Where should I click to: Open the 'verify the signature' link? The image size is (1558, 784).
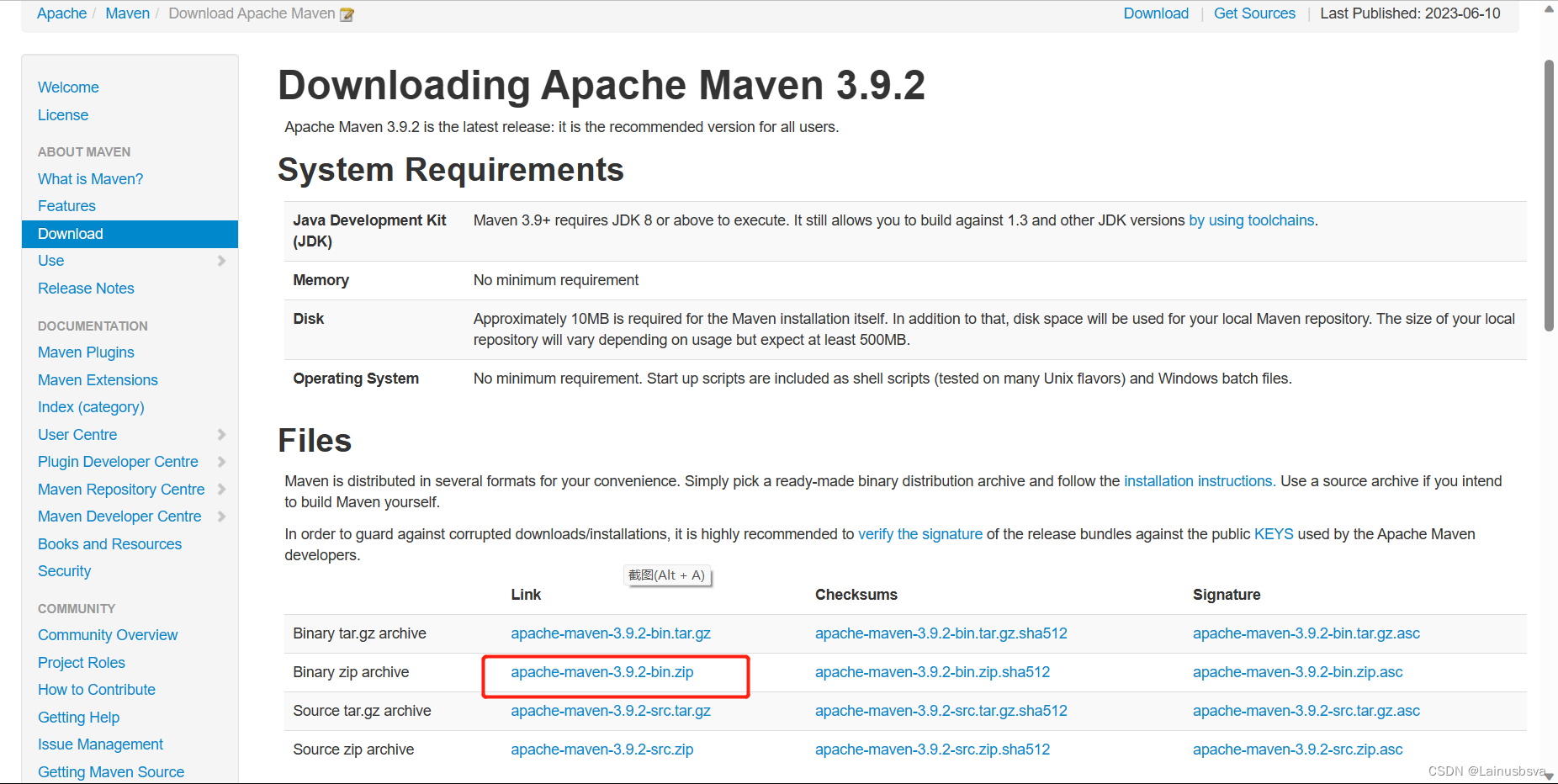(919, 534)
